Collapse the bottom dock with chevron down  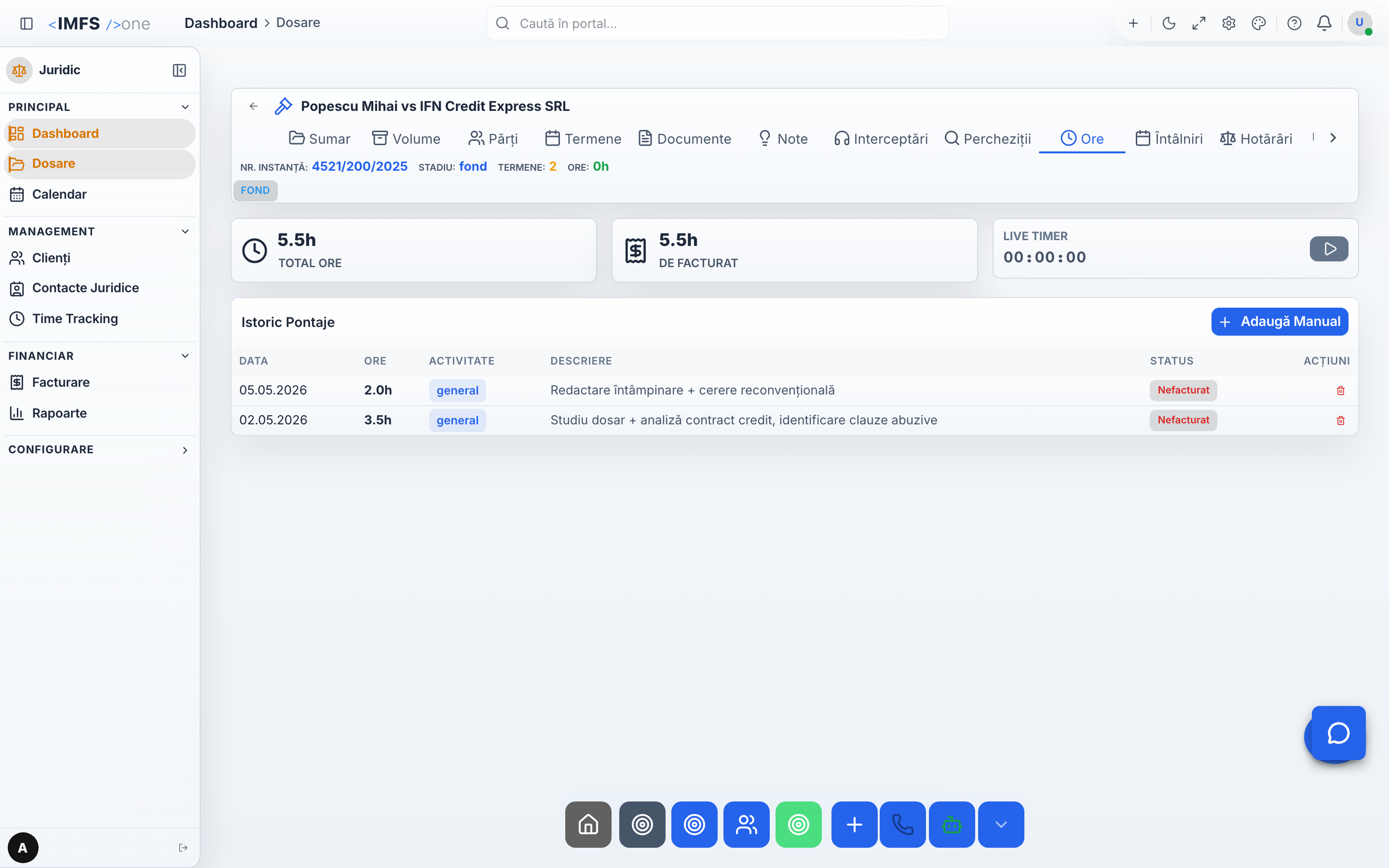1001,825
